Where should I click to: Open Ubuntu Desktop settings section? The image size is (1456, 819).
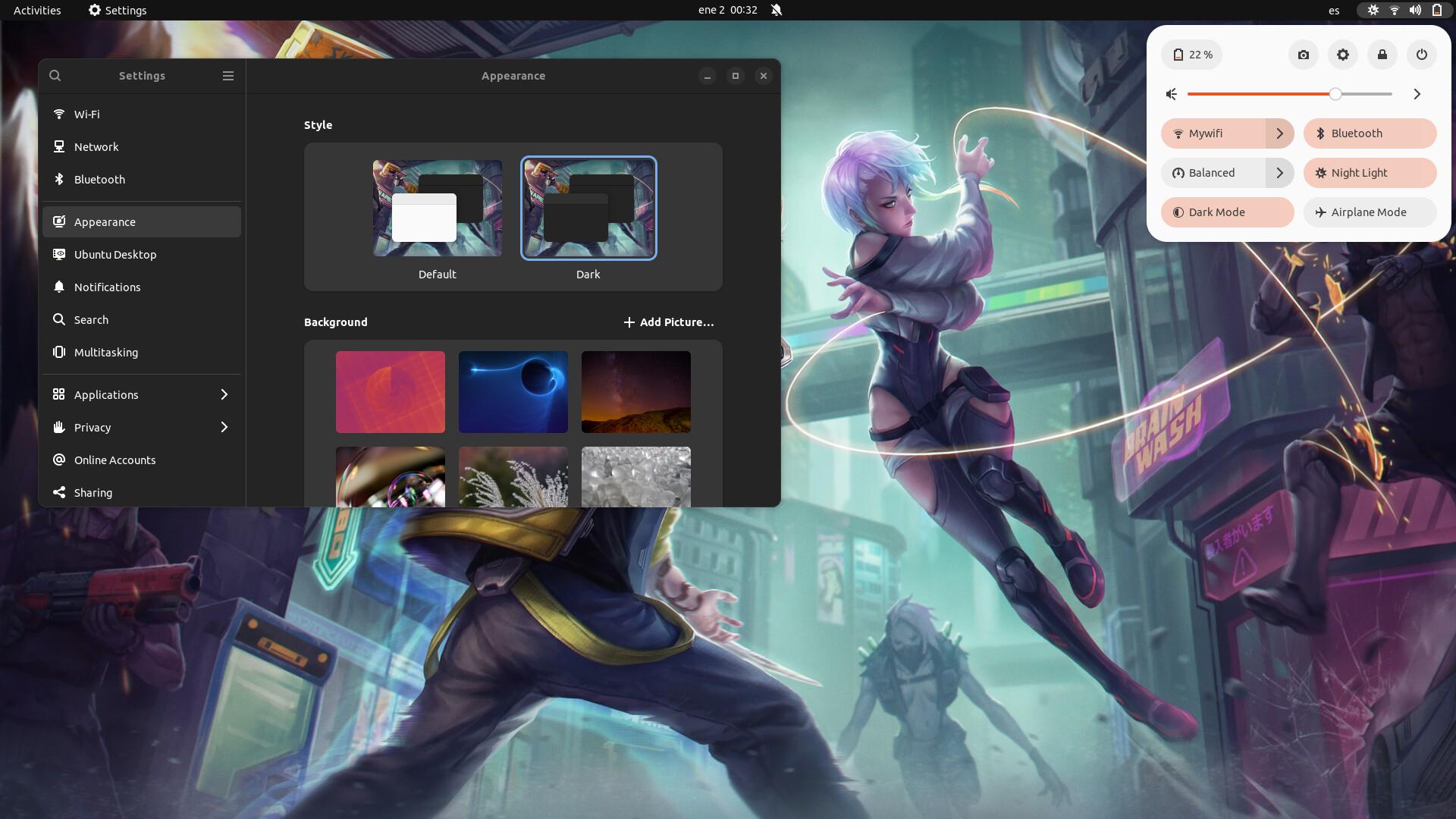click(x=115, y=255)
